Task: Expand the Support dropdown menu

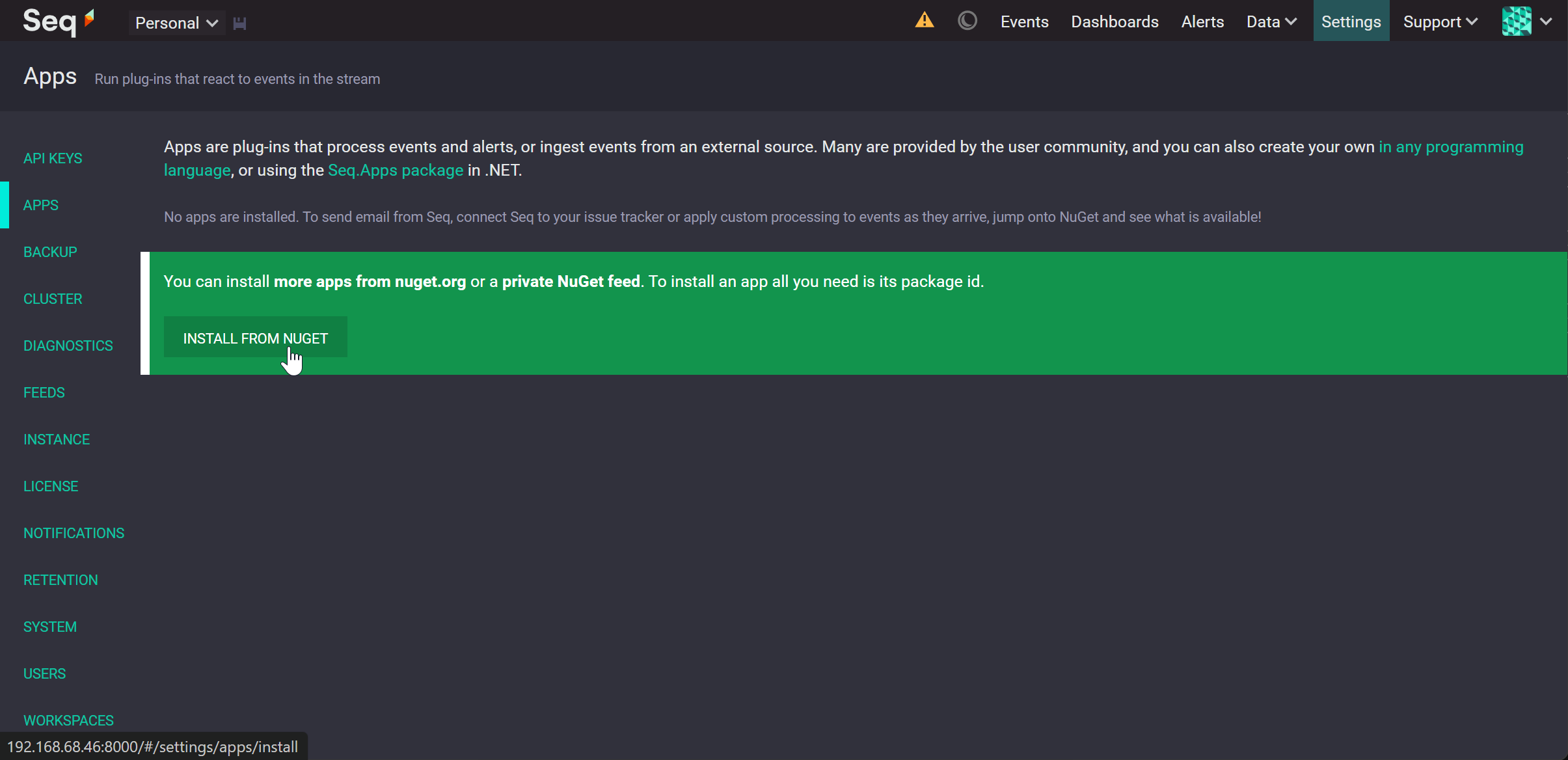Action: (x=1440, y=21)
